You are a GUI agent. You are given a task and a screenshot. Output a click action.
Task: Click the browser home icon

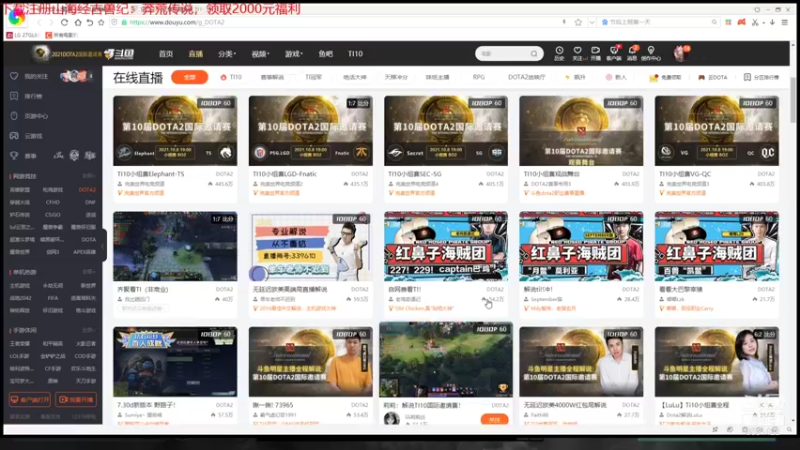78,22
